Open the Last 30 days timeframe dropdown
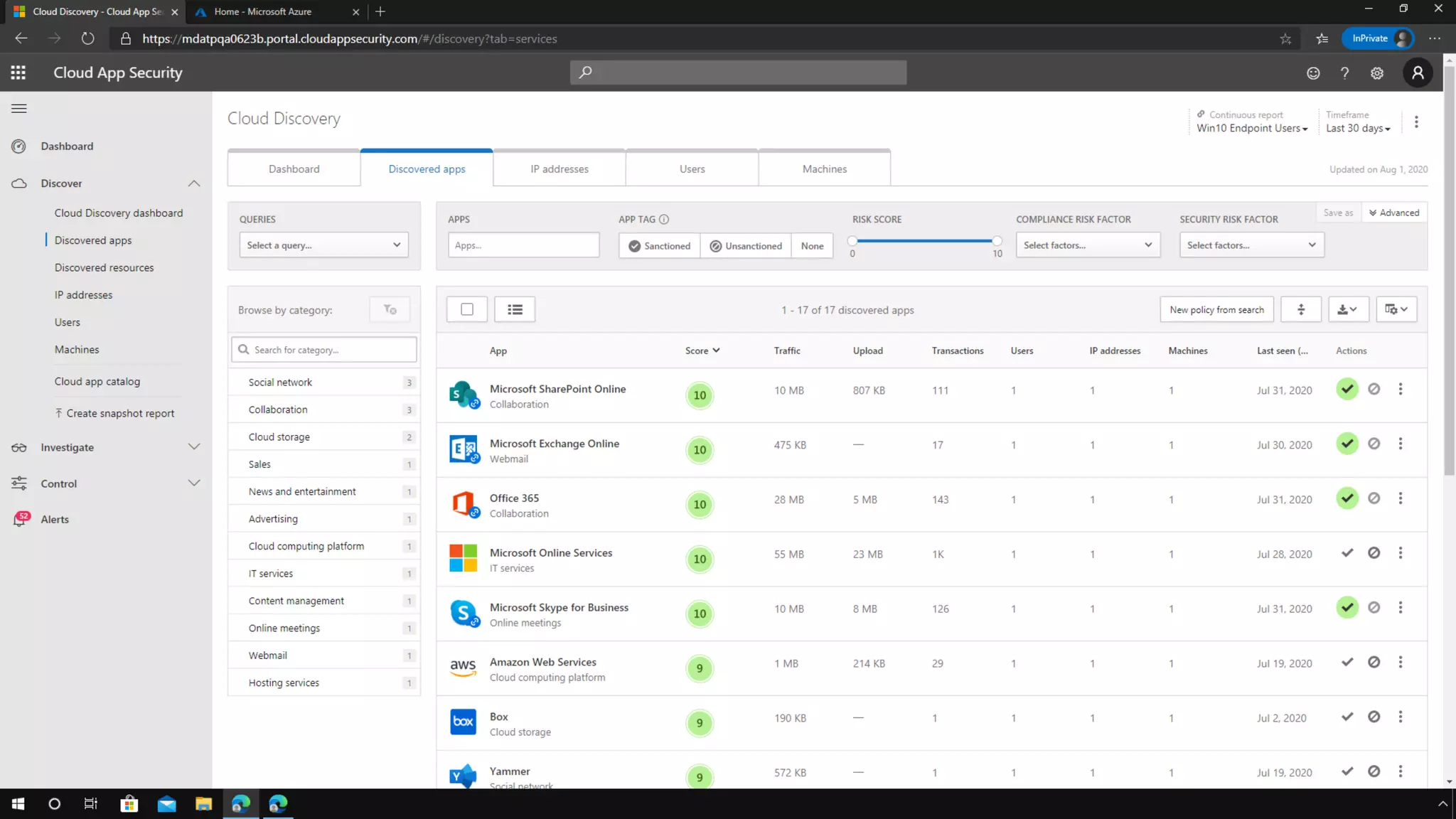1456x819 pixels. [x=1358, y=129]
